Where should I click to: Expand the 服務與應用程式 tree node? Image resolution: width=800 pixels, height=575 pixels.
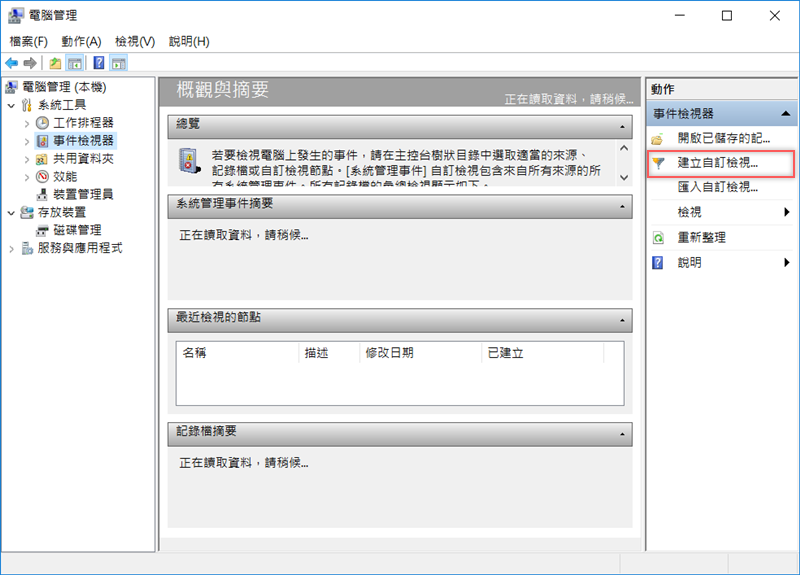(x=11, y=249)
